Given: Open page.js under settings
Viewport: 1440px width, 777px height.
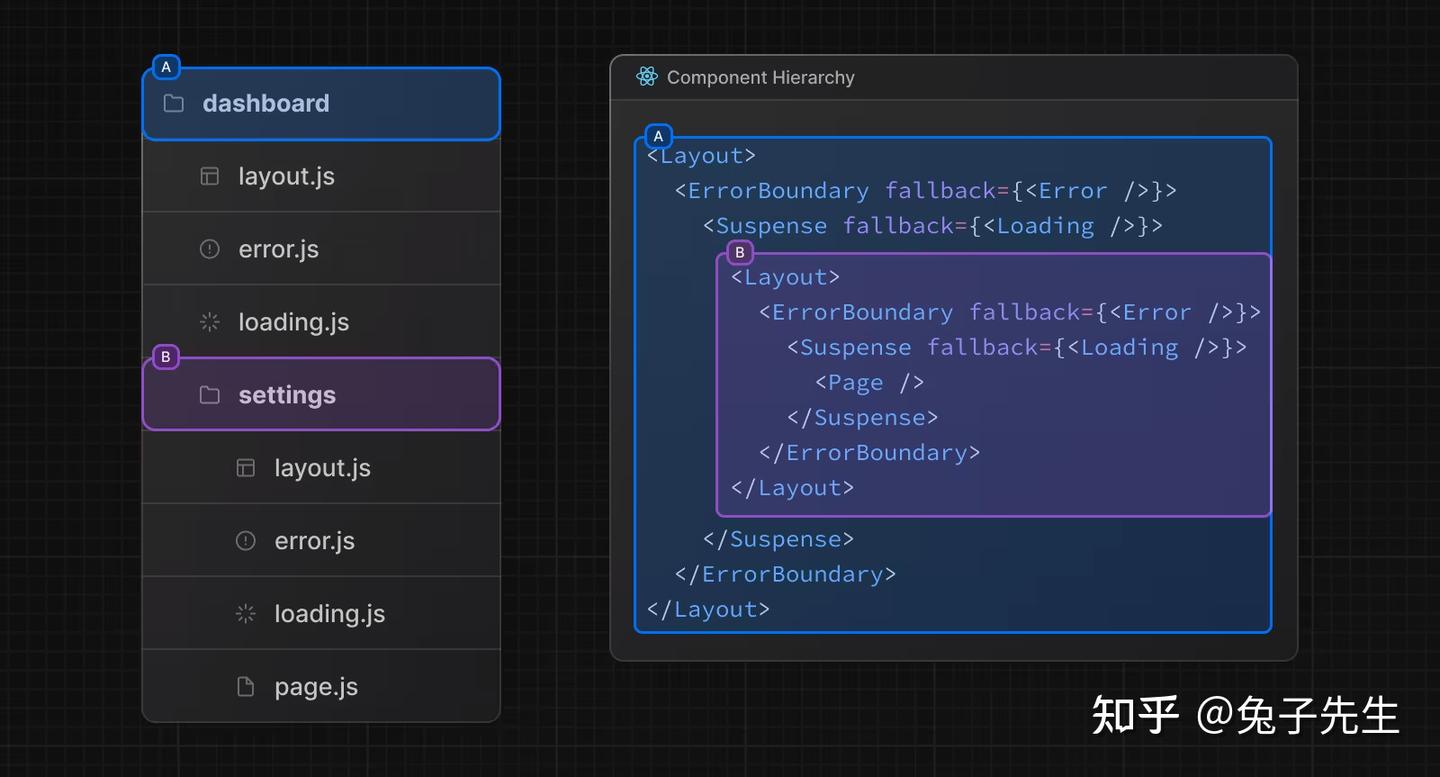Looking at the screenshot, I should click(x=321, y=686).
